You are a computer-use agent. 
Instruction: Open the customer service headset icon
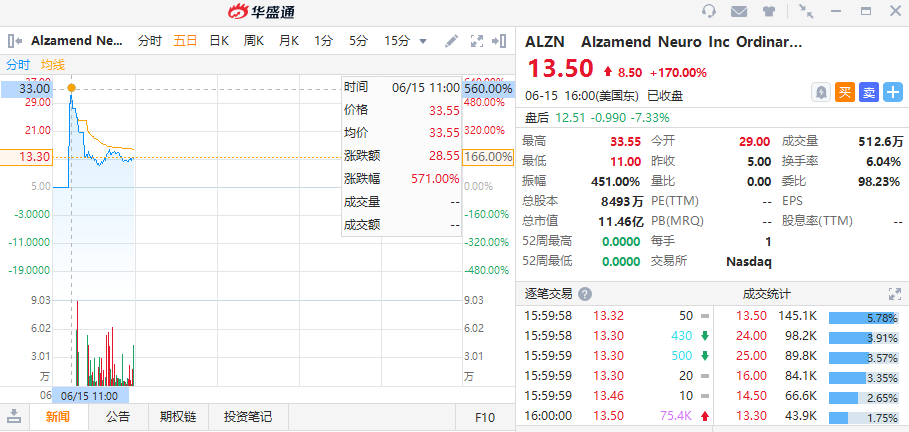(708, 11)
